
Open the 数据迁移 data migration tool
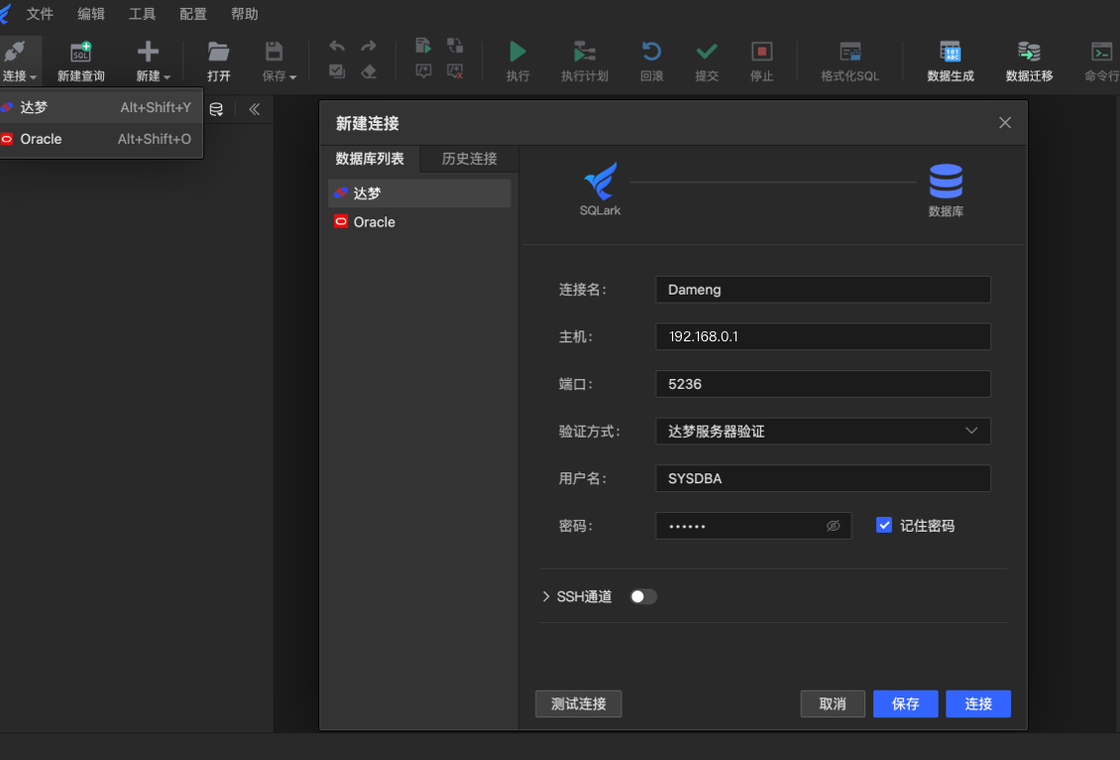1029,61
